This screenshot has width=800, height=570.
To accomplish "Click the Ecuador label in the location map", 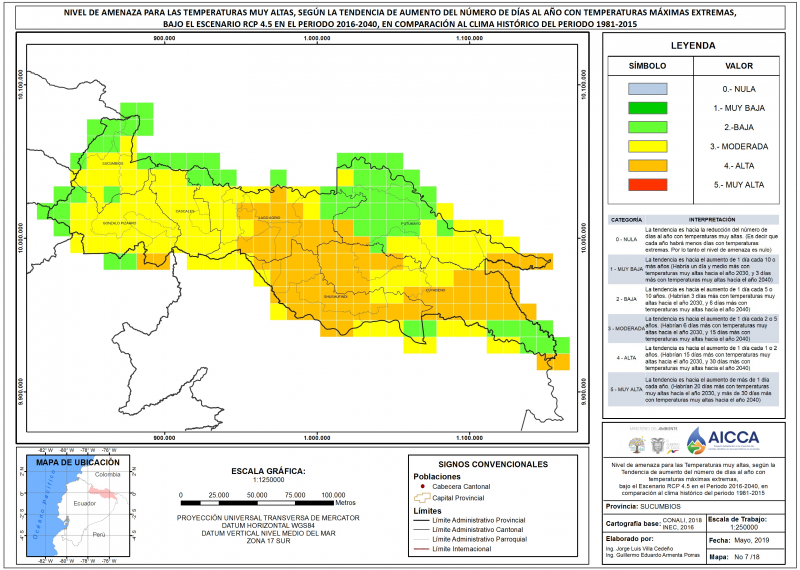I will 84,504.
